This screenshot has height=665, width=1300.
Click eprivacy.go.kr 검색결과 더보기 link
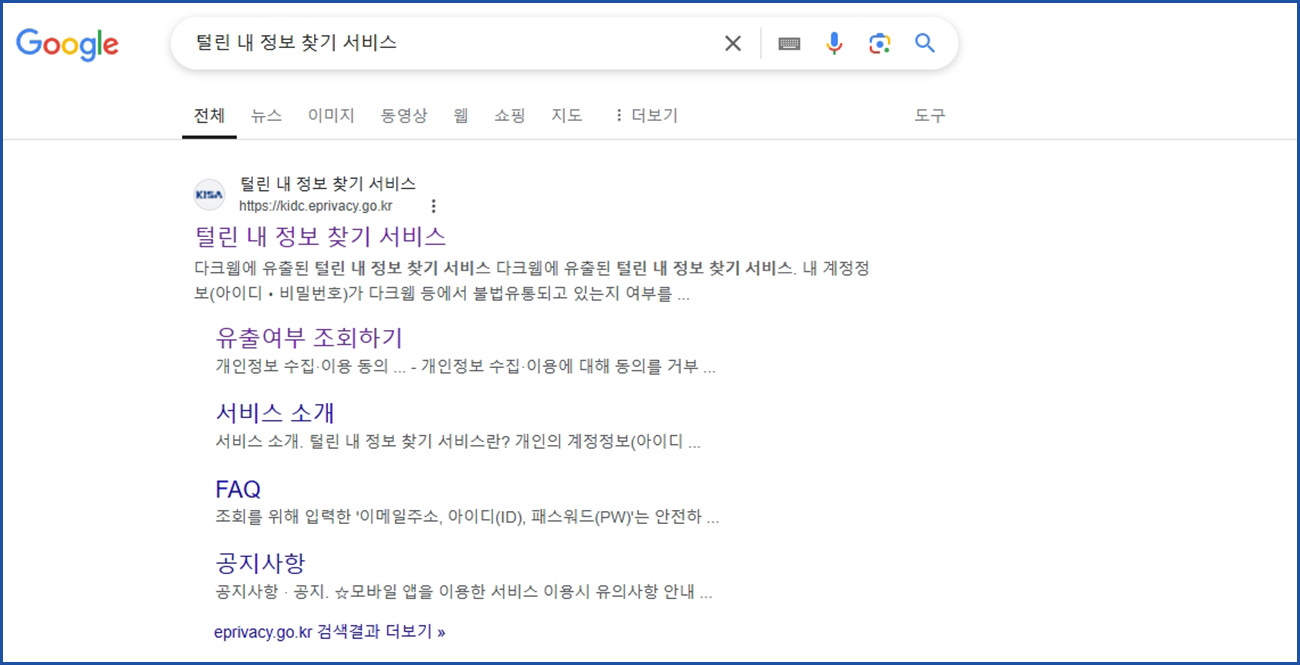(330, 632)
